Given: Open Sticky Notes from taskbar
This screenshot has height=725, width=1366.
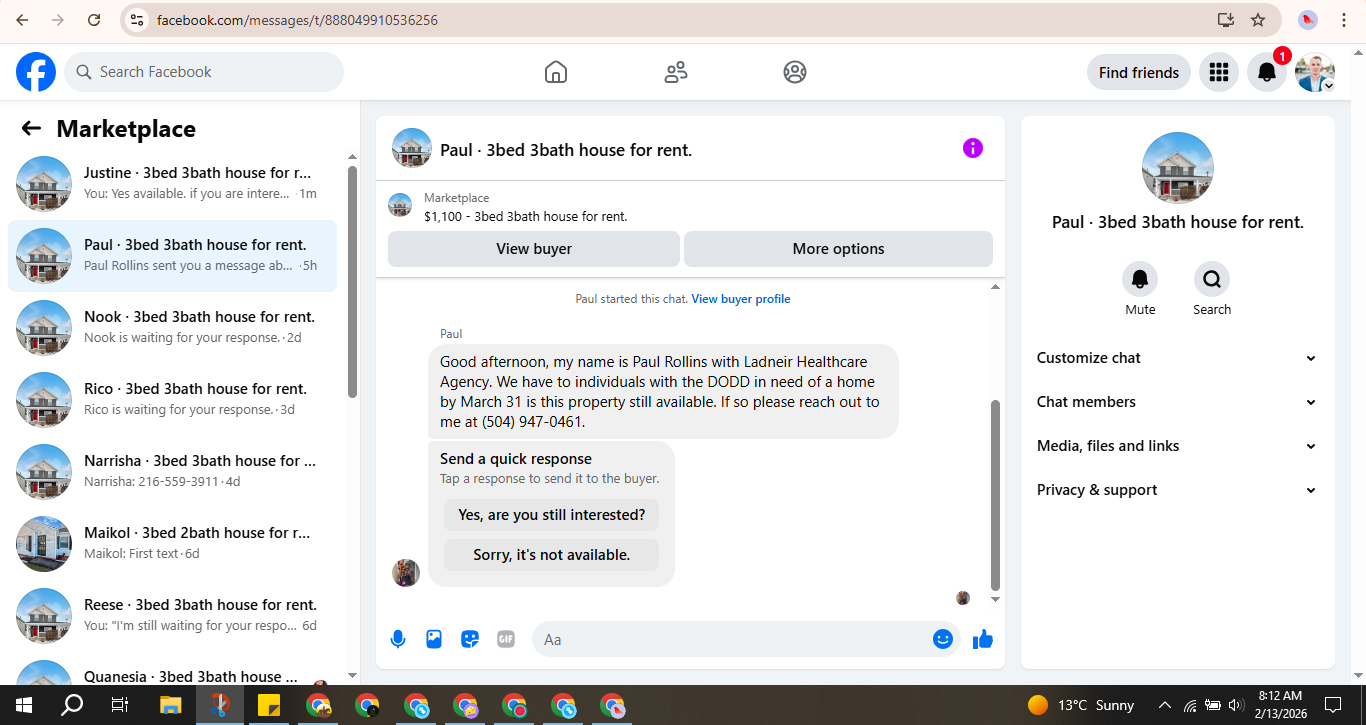Looking at the screenshot, I should (x=268, y=705).
